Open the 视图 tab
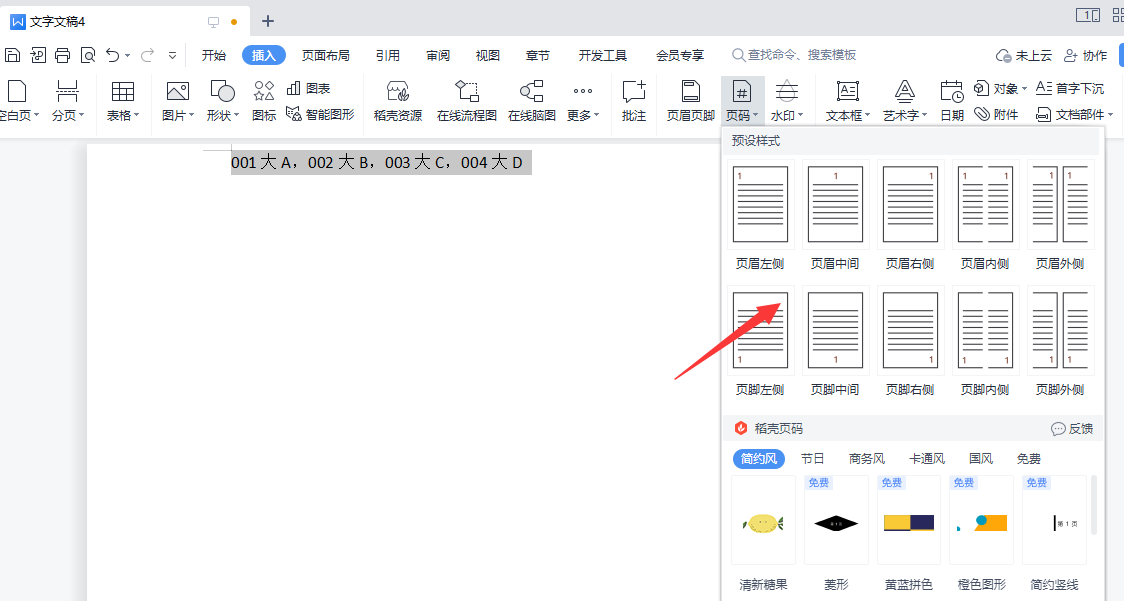Viewport: 1124px width, 601px height. [487, 55]
